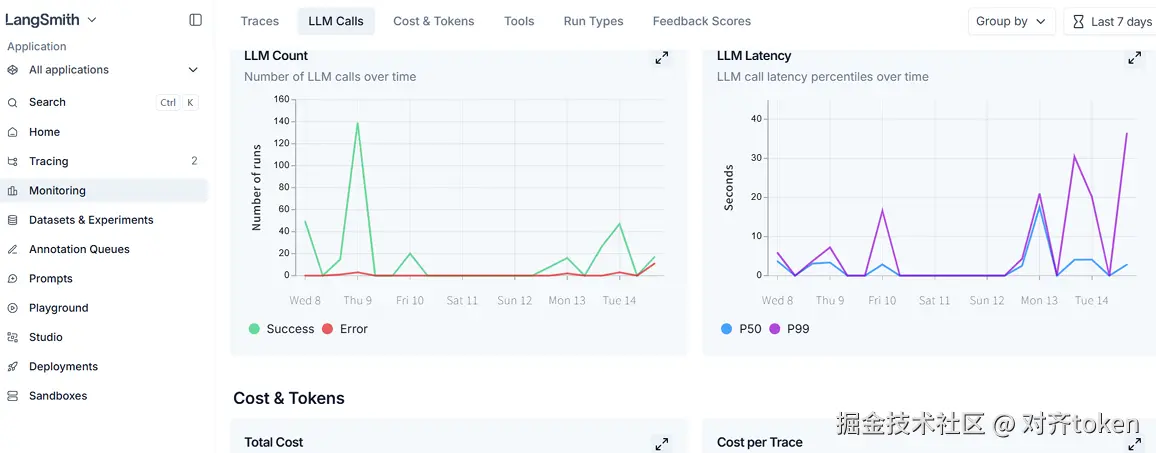Toggle the P50 series in legend
Image resolution: width=1156 pixels, height=453 pixels.
(x=741, y=329)
